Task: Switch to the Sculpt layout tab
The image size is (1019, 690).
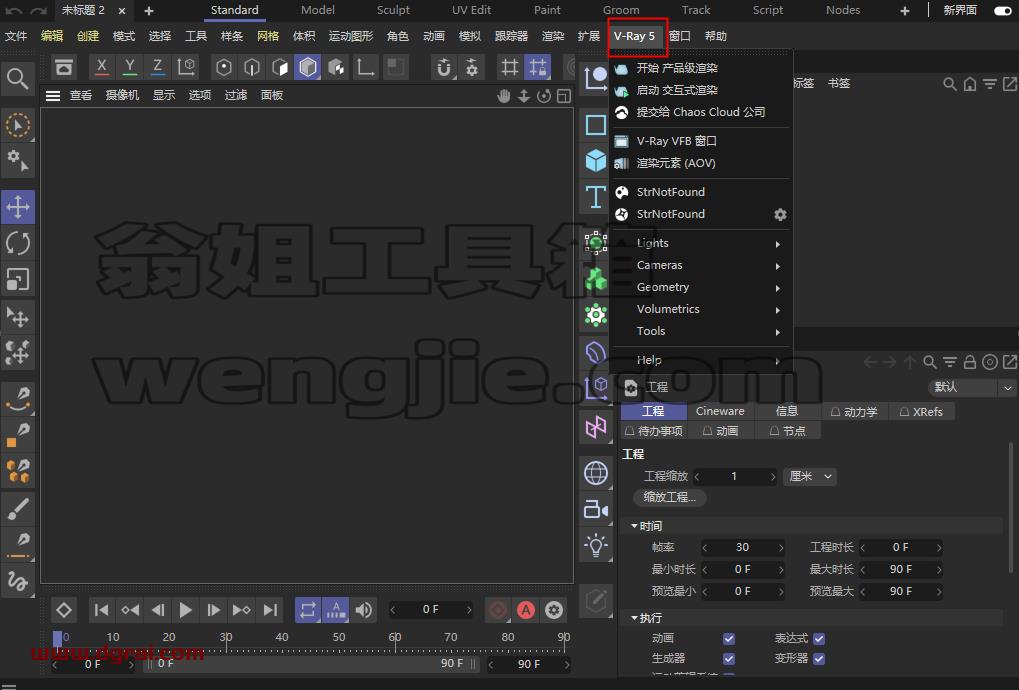Action: tap(393, 10)
